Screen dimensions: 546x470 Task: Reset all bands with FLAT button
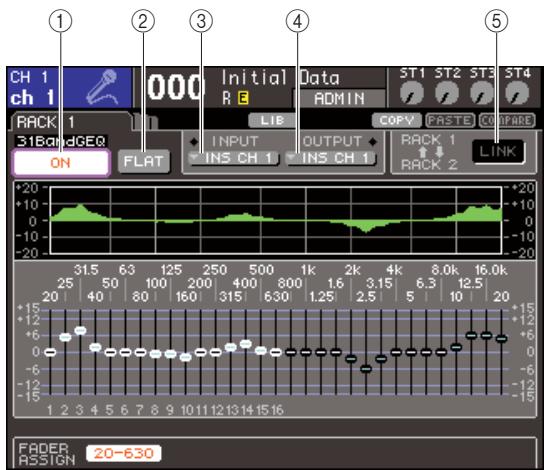click(x=144, y=161)
